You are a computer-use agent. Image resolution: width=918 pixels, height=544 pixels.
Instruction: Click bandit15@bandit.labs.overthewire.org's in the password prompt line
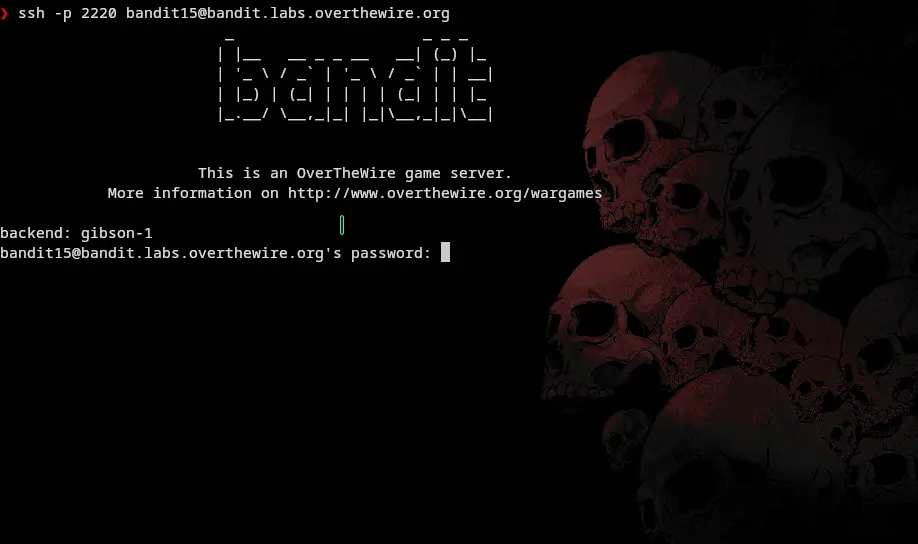171,253
